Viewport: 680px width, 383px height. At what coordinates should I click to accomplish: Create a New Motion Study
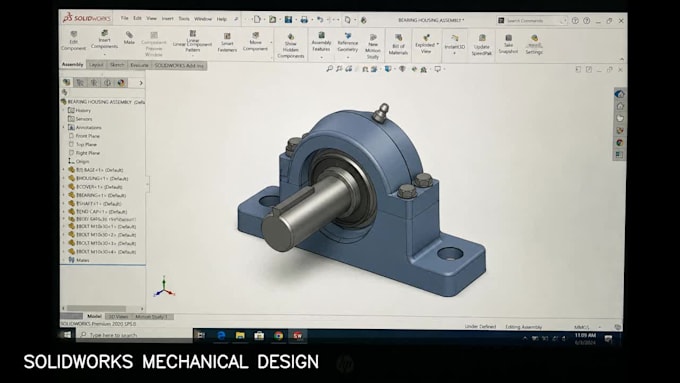[373, 46]
